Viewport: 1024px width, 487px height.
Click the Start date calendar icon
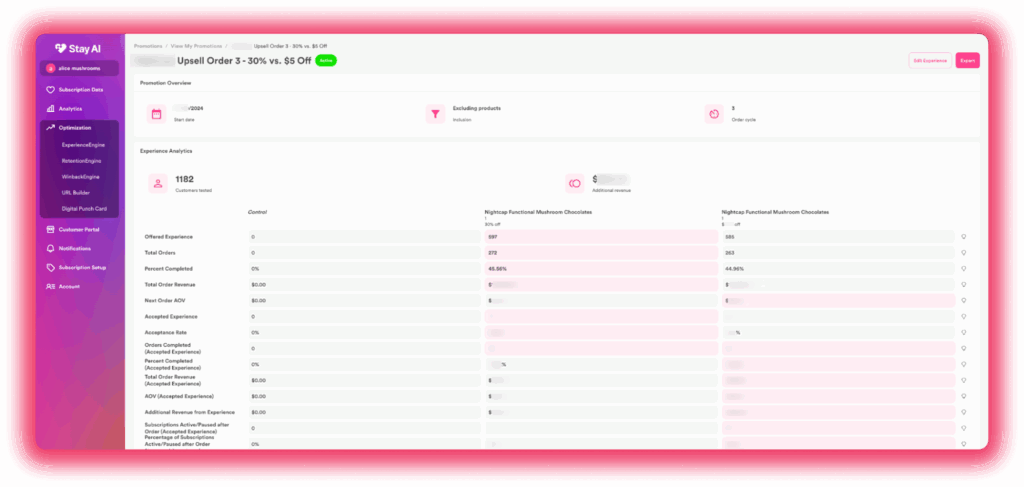[156, 114]
